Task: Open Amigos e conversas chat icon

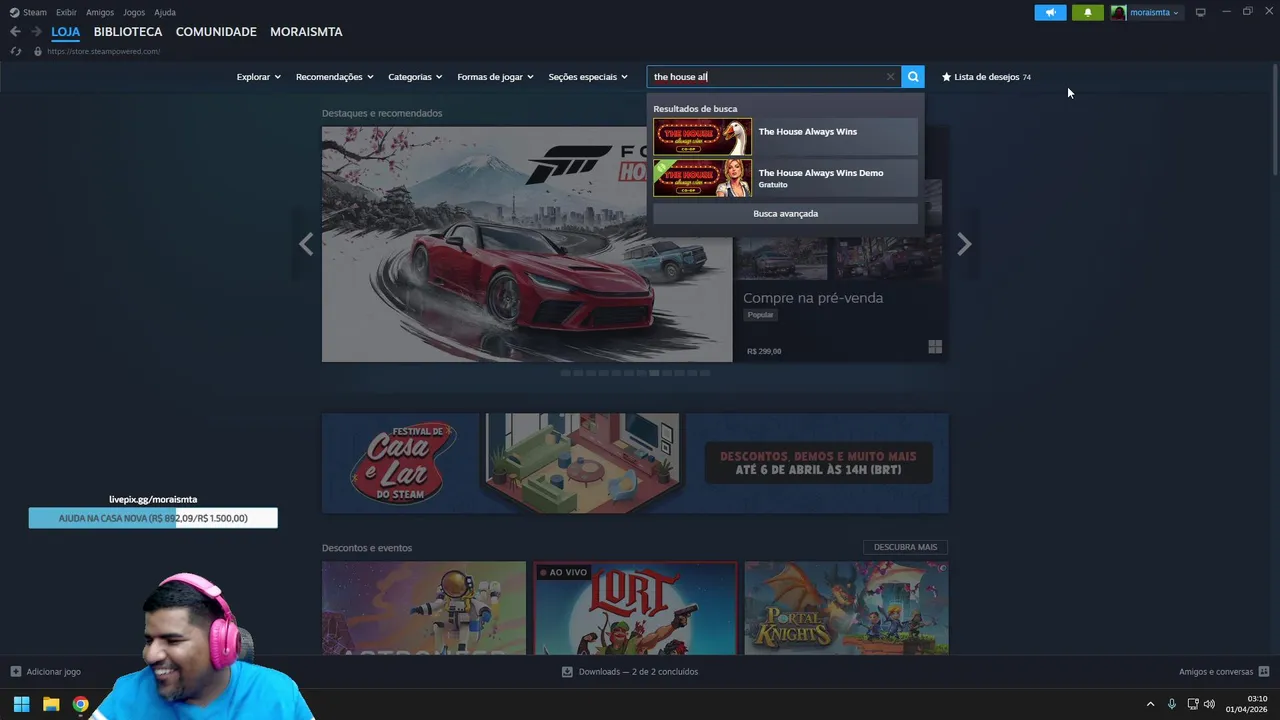Action: [1264, 672]
